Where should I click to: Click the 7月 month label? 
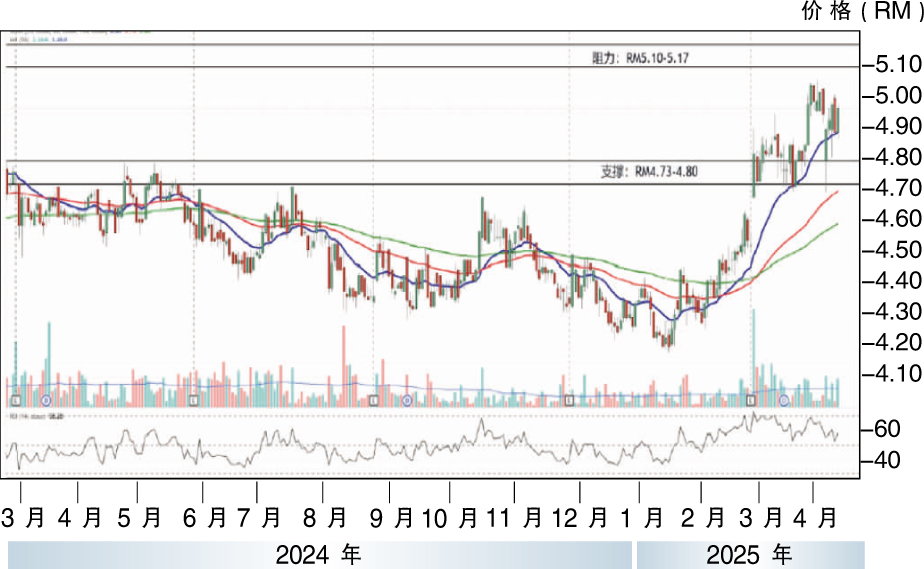click(x=259, y=518)
